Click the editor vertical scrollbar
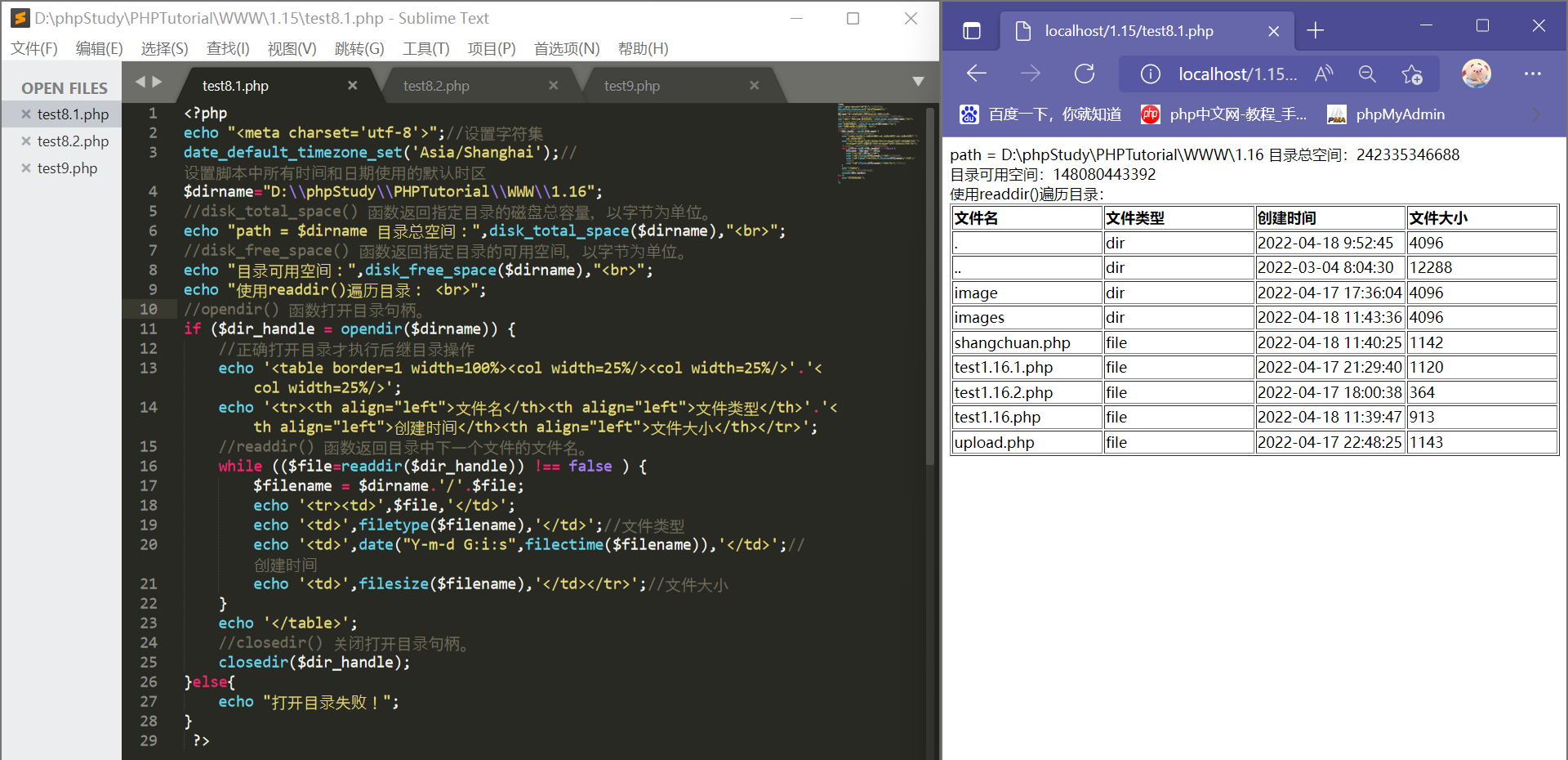 [x=930, y=286]
